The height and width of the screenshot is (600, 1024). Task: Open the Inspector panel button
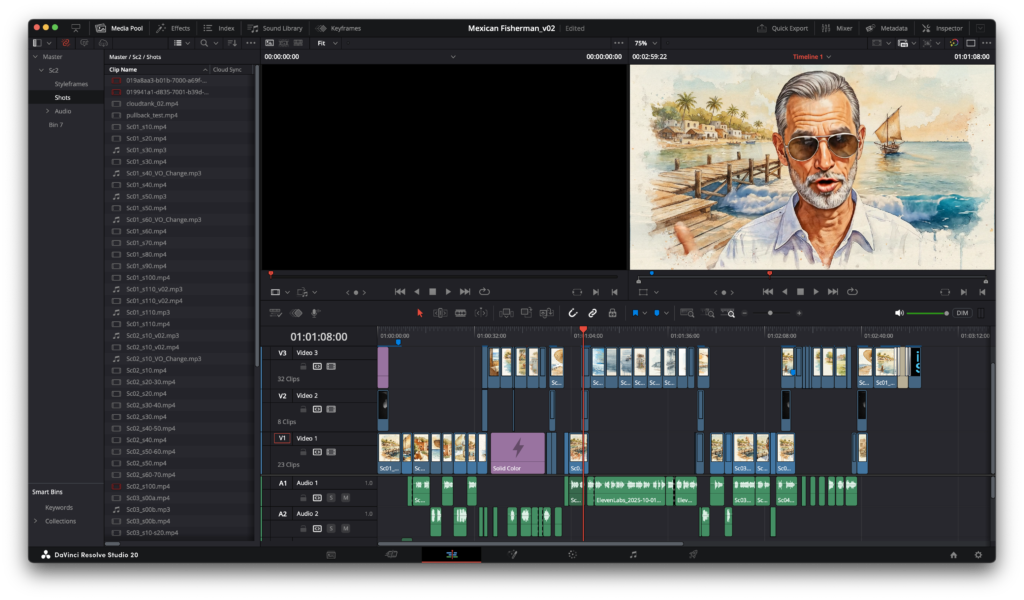pos(942,28)
